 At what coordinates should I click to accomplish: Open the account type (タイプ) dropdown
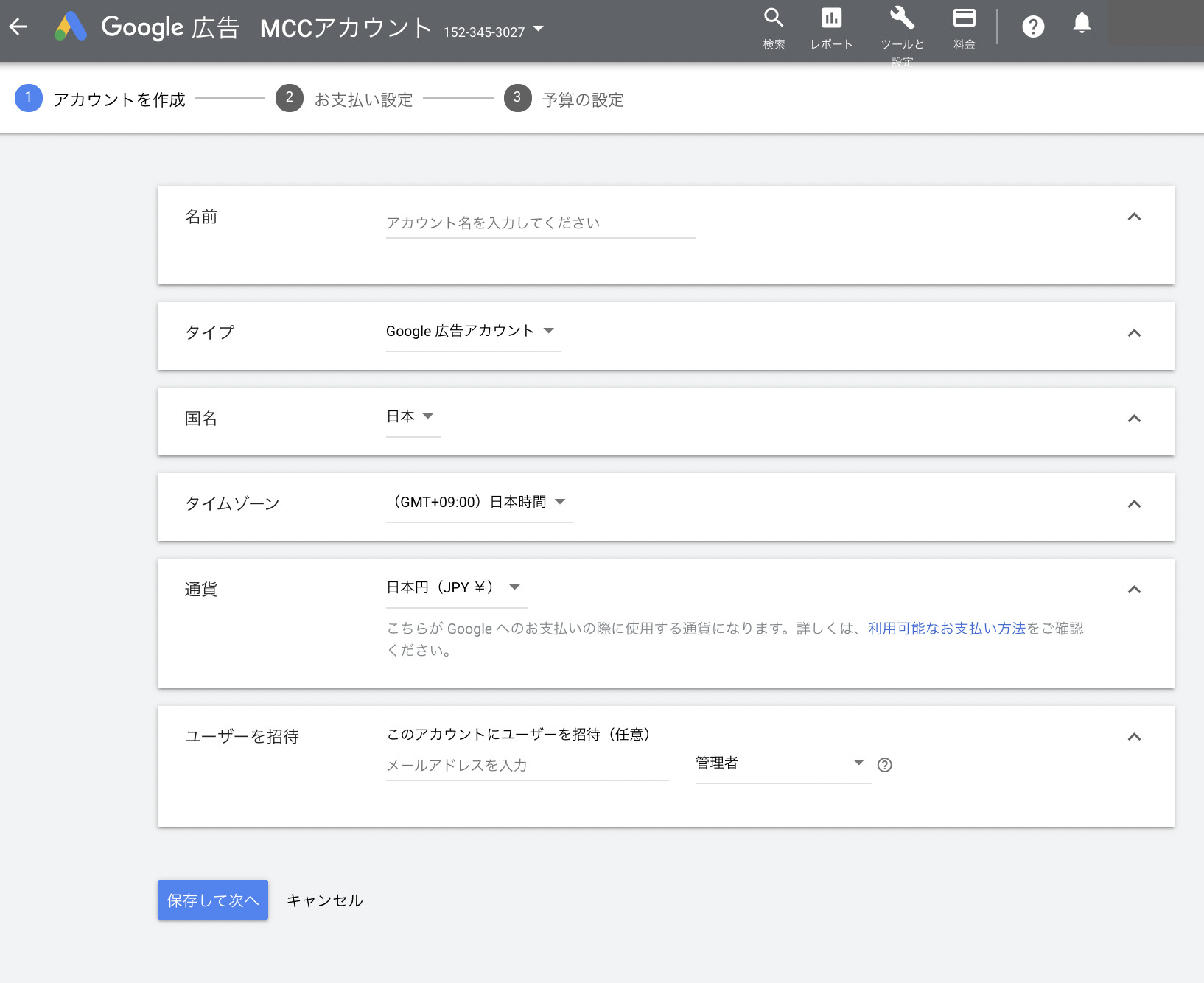pyautogui.click(x=472, y=332)
